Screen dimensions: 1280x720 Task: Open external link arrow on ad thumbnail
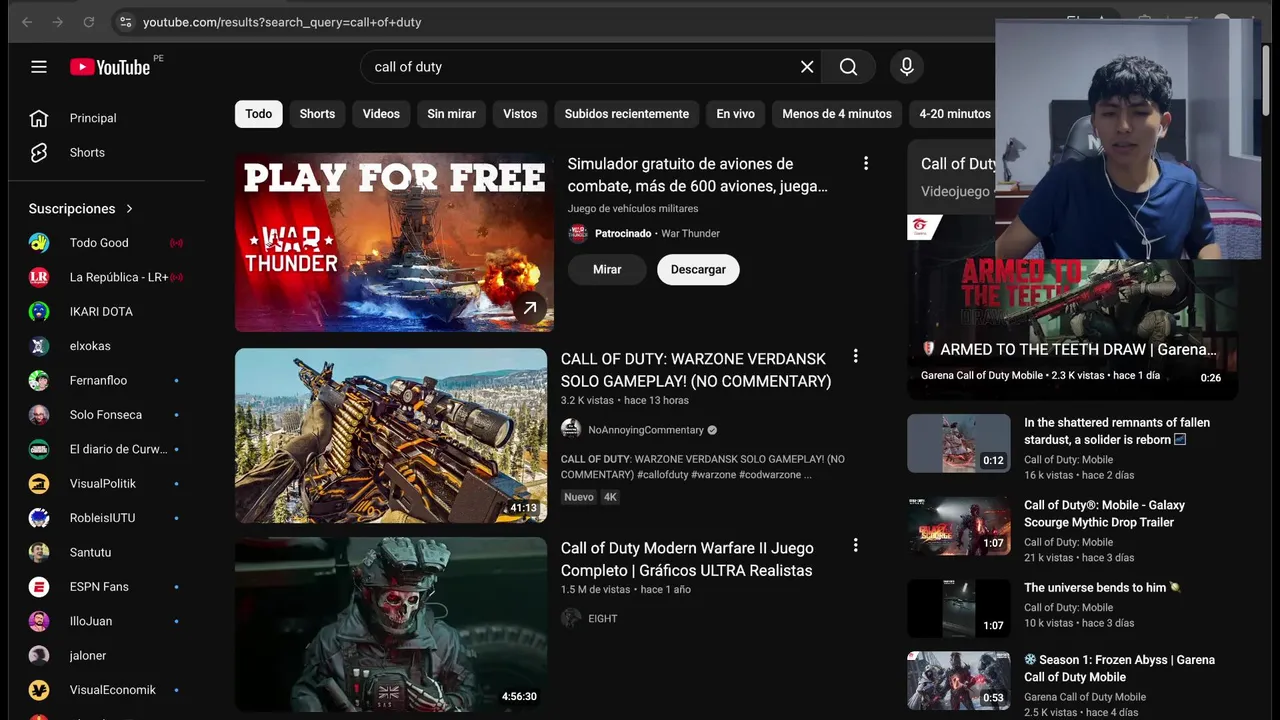[530, 308]
